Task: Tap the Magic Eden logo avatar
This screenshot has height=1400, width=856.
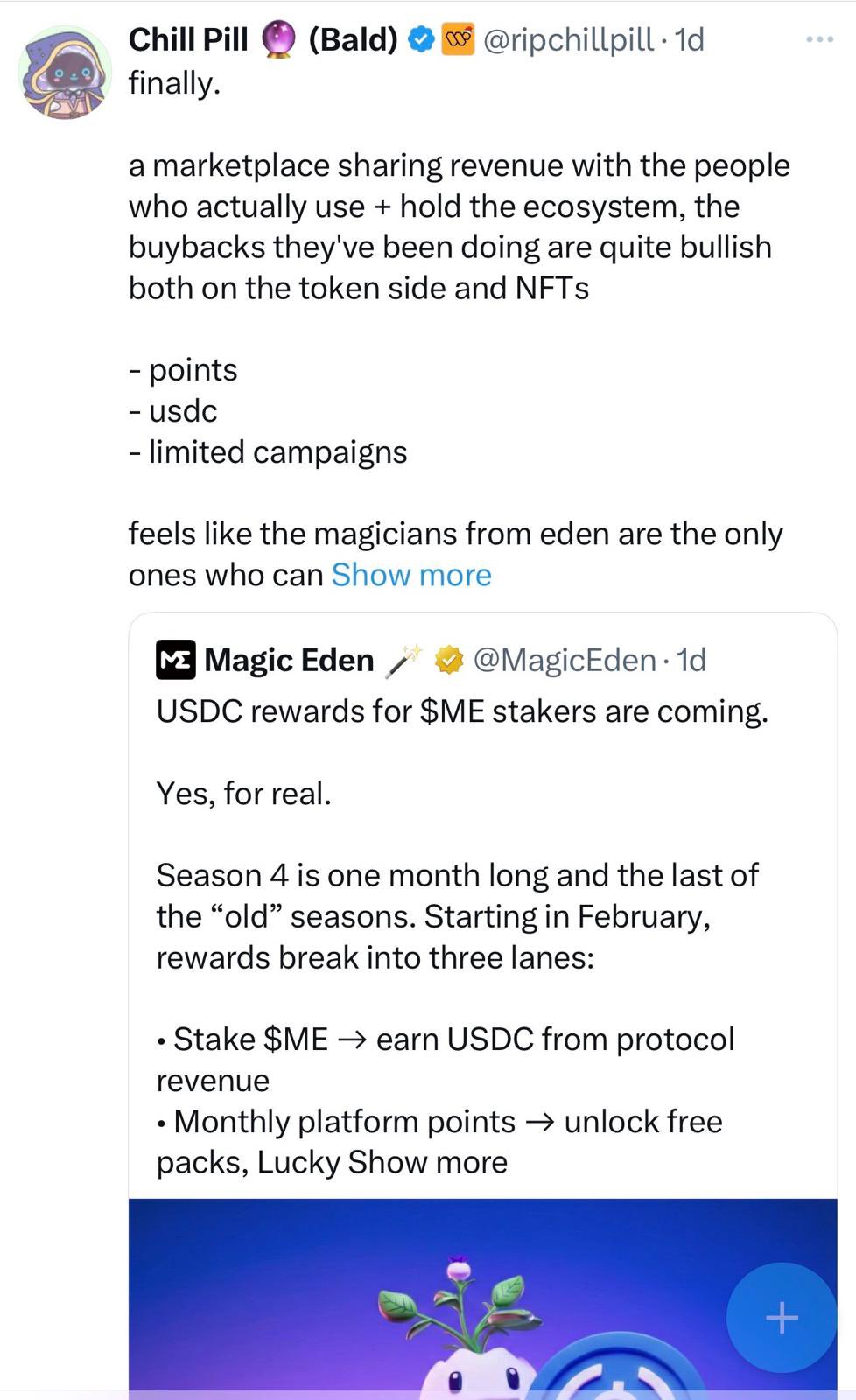Action: pos(176,660)
